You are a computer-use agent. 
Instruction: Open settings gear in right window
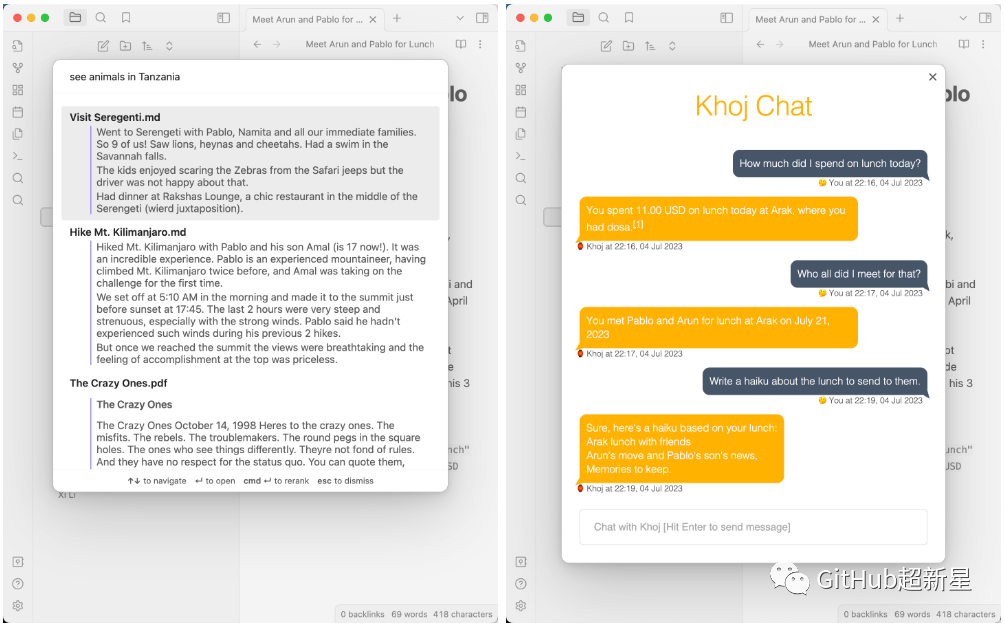pos(521,606)
